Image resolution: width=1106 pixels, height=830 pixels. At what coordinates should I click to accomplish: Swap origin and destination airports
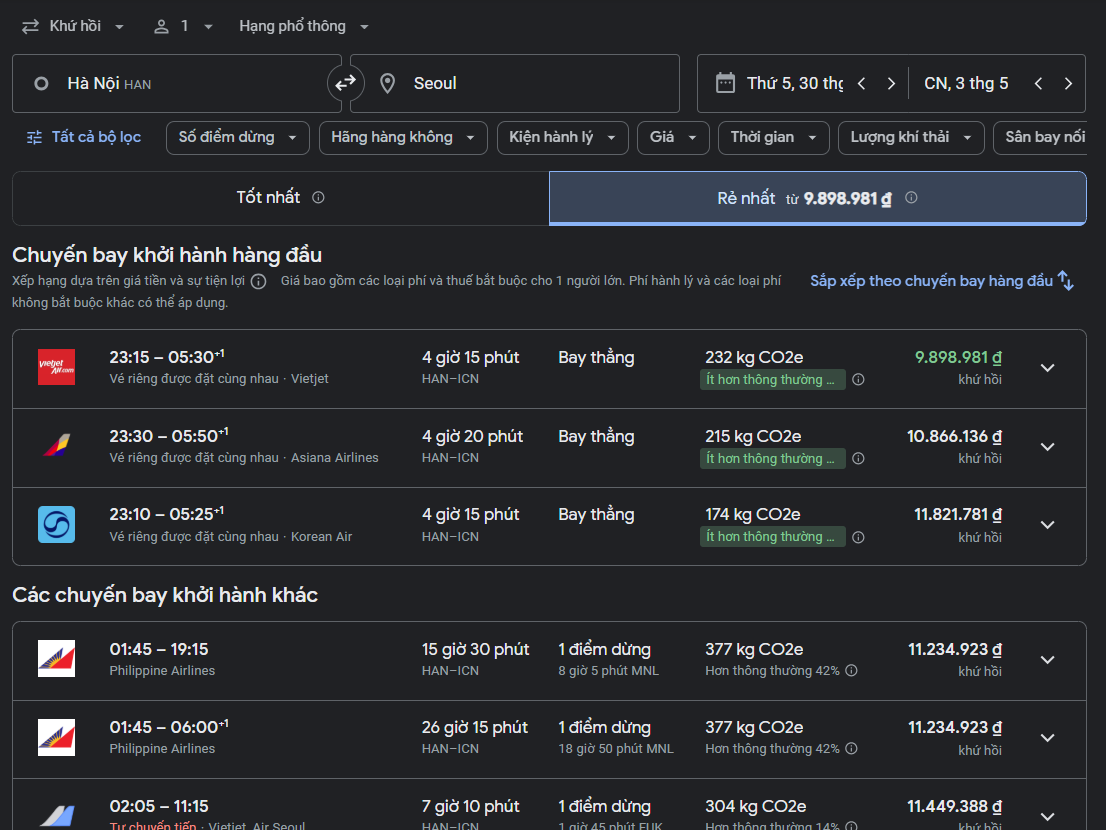click(345, 83)
